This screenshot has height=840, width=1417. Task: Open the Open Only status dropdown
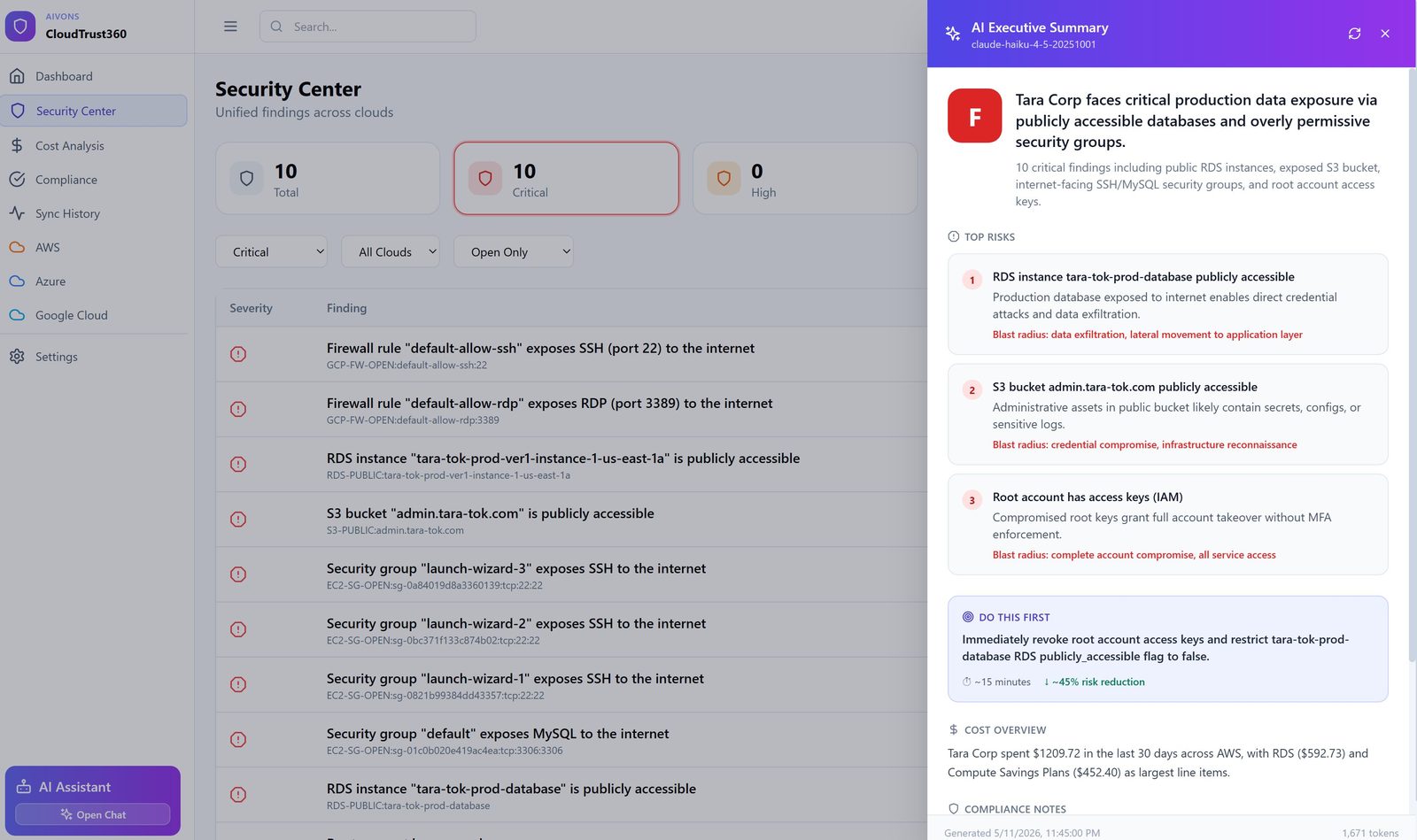pos(513,252)
